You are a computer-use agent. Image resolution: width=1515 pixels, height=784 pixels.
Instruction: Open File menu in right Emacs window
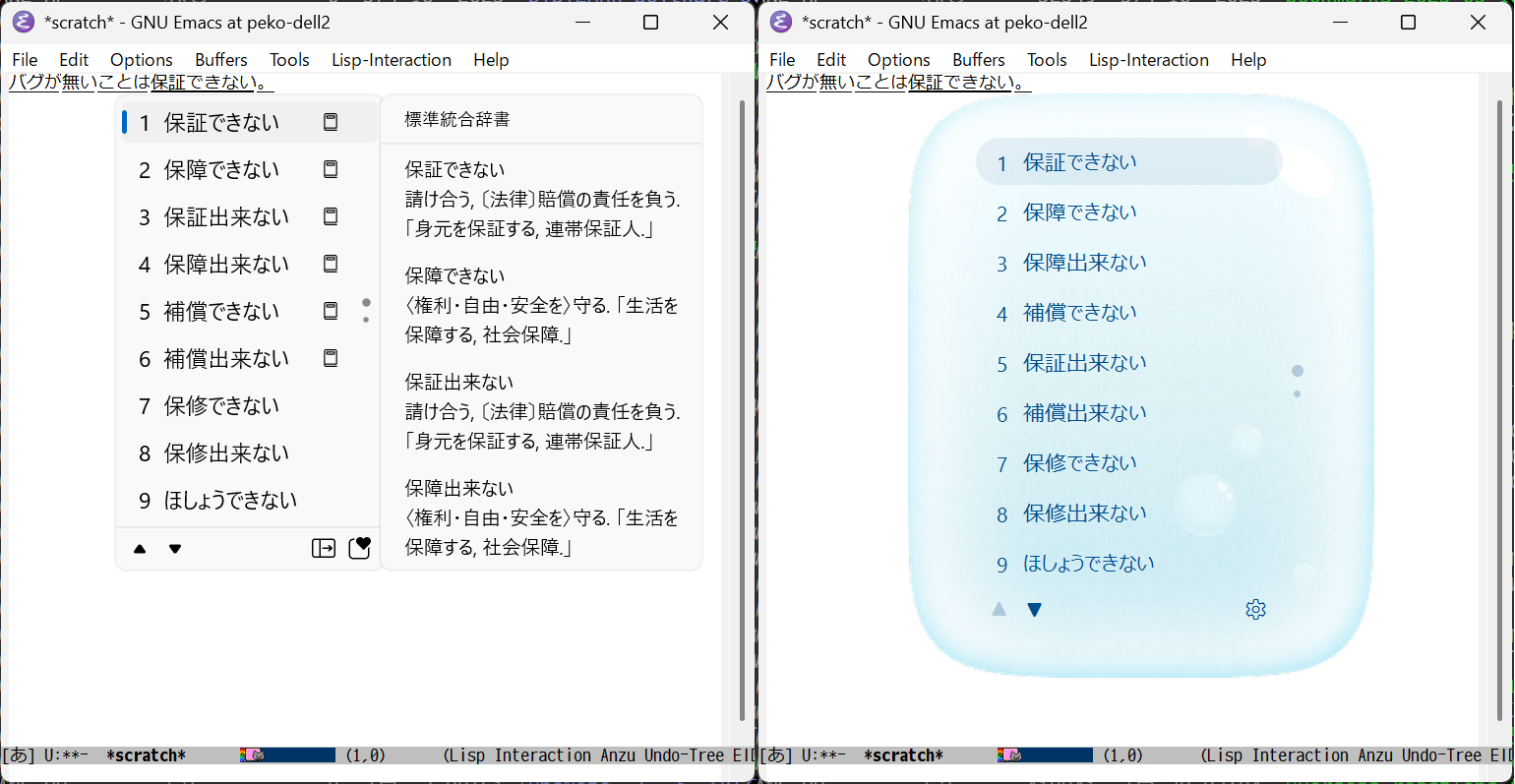(x=782, y=60)
